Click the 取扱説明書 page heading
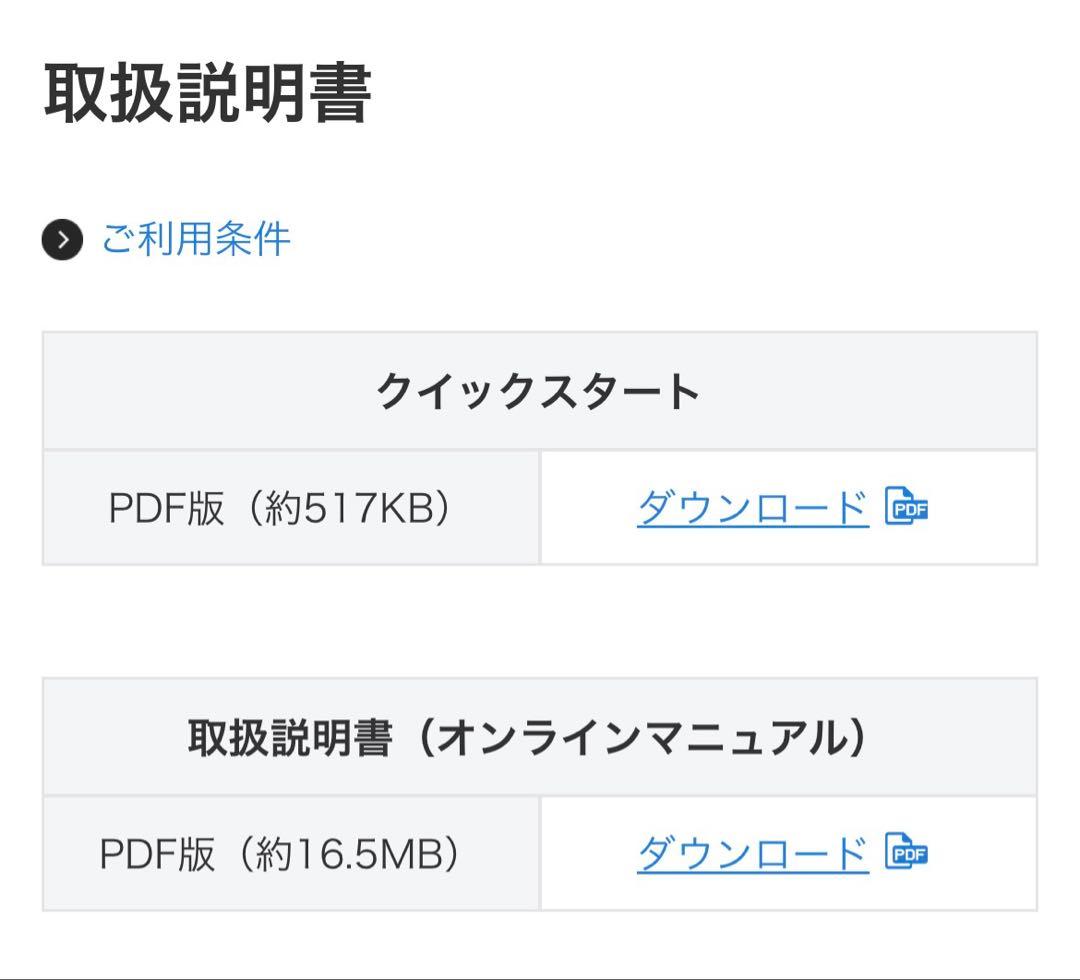Viewport: 1080px width, 980px height. click(x=207, y=96)
